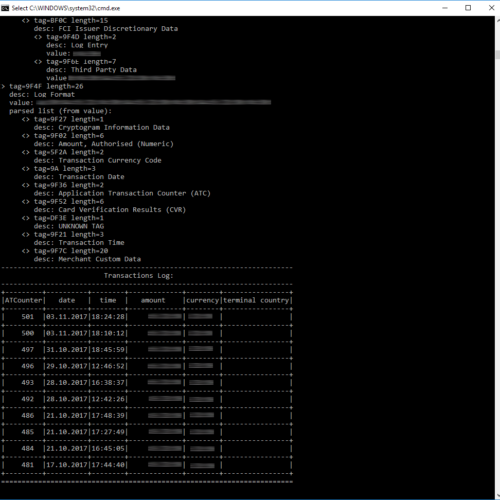Viewport: 500px width, 500px height.
Task: Open the cmd.exe system menu icon
Action: tap(5, 8)
